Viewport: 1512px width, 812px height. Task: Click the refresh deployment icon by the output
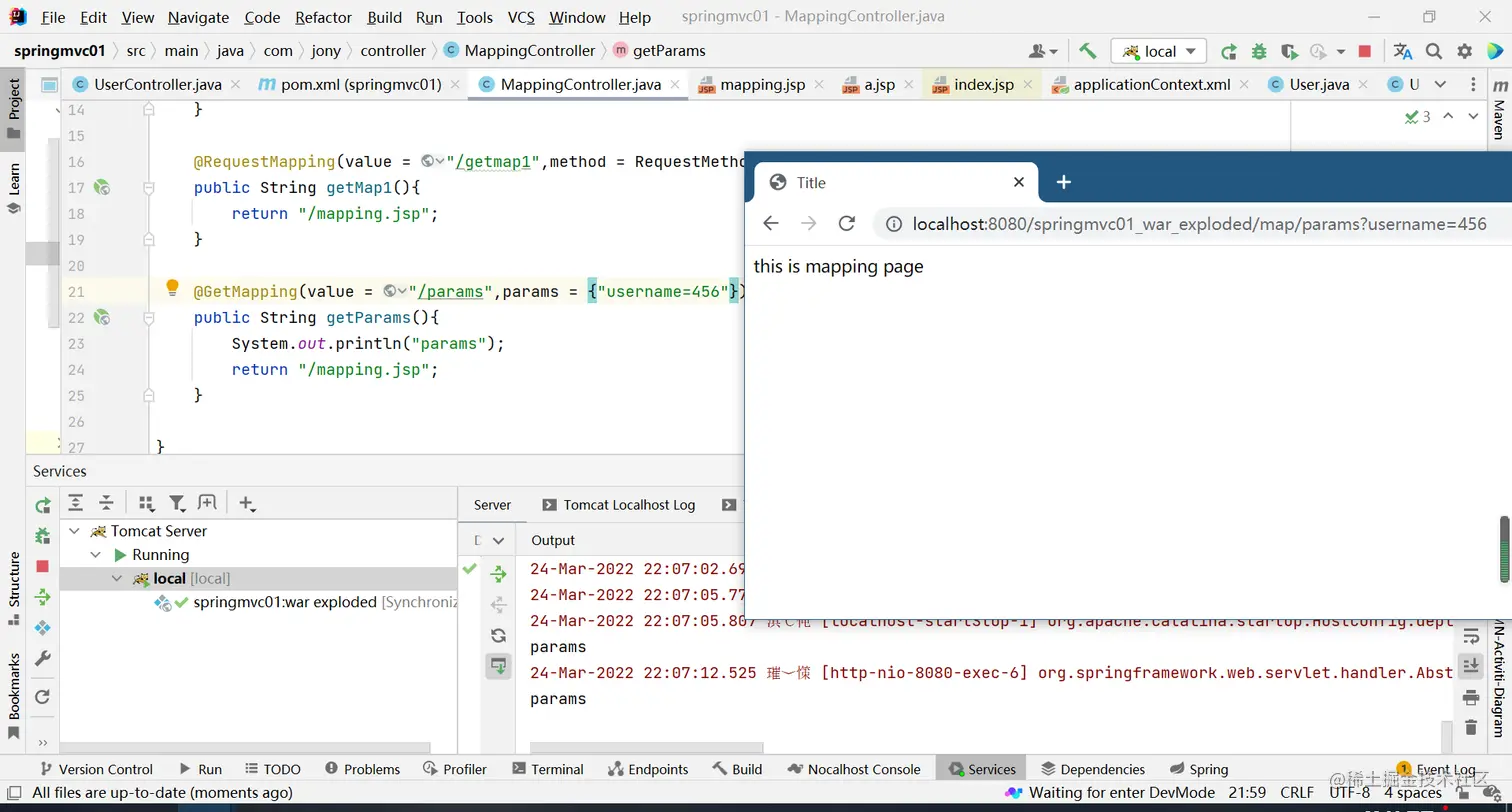[x=498, y=635]
